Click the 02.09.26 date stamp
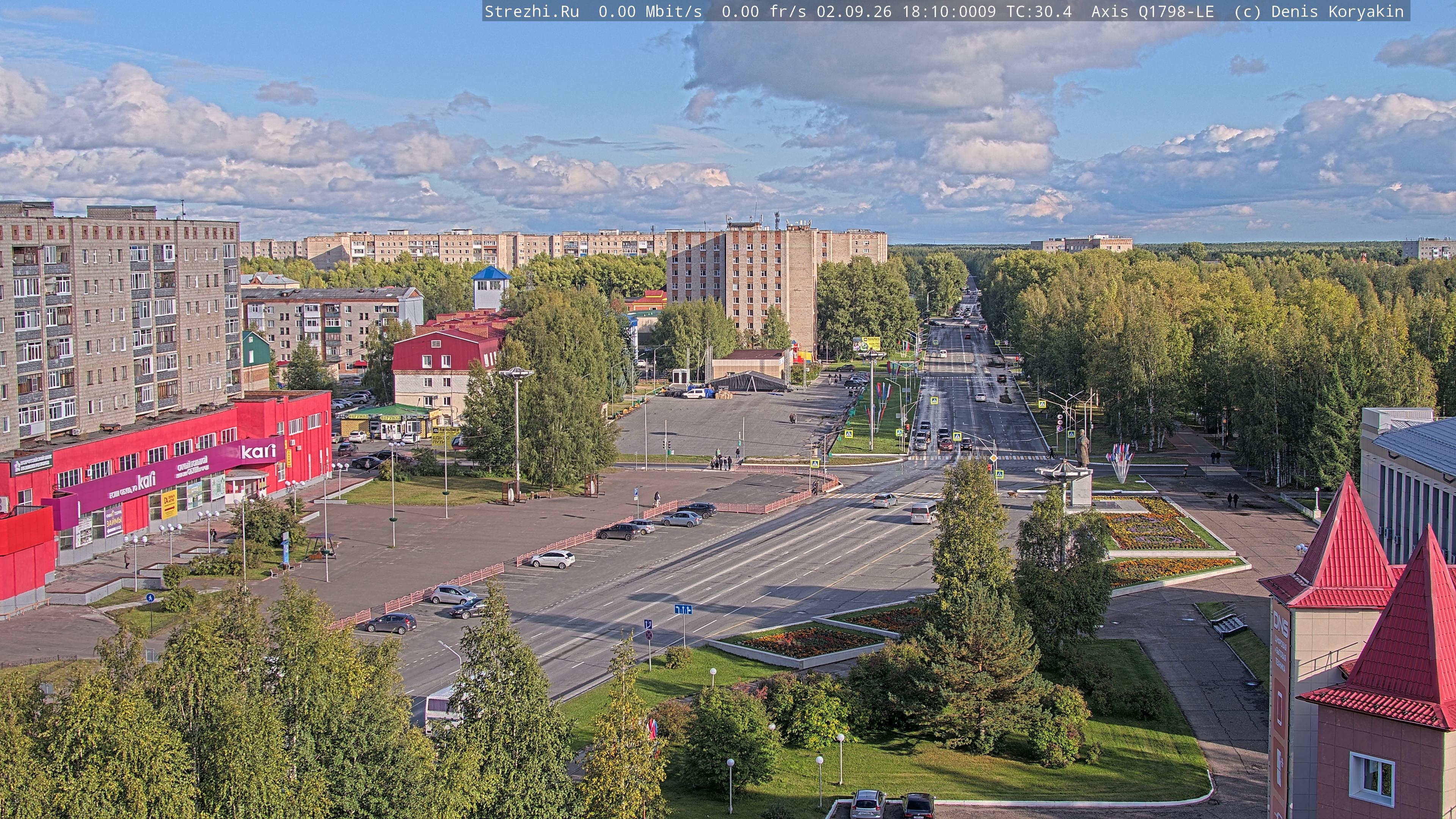 (854, 11)
